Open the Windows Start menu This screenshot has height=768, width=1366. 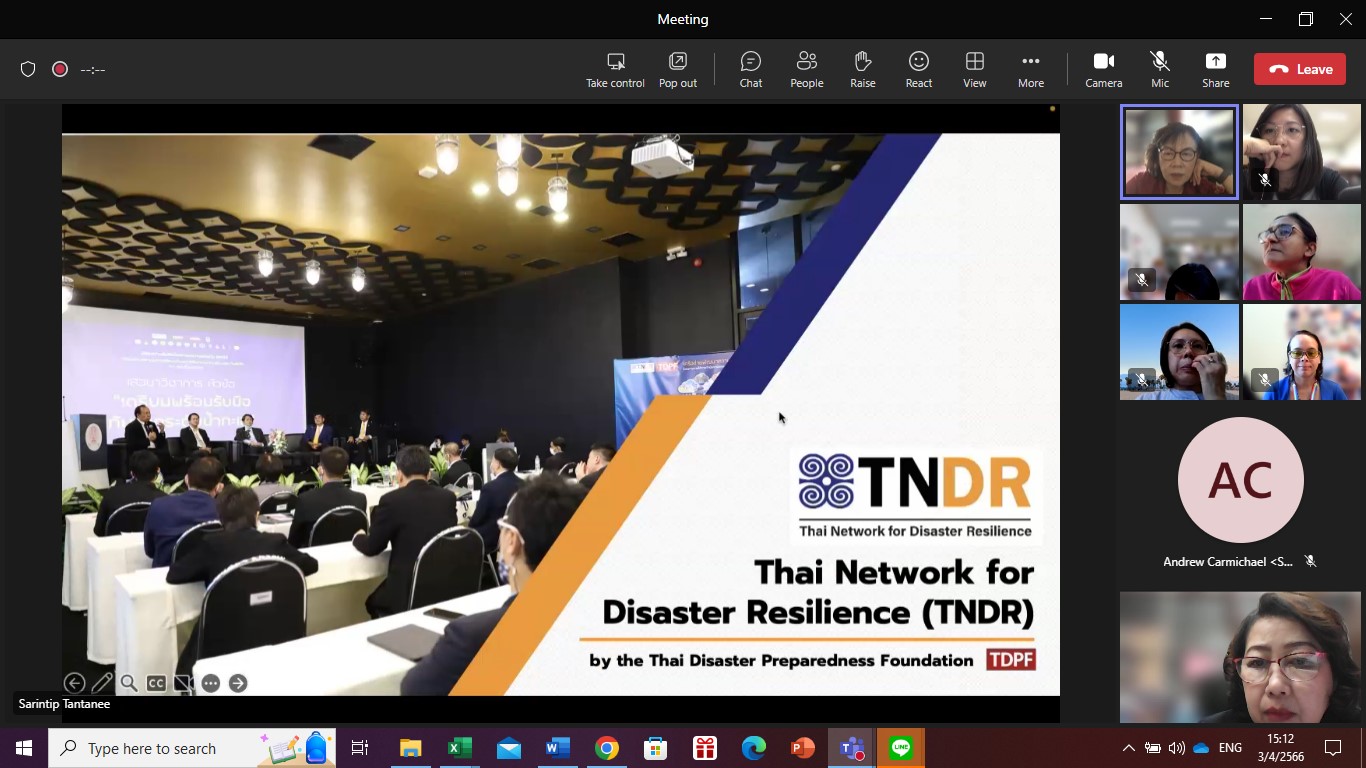(x=24, y=748)
